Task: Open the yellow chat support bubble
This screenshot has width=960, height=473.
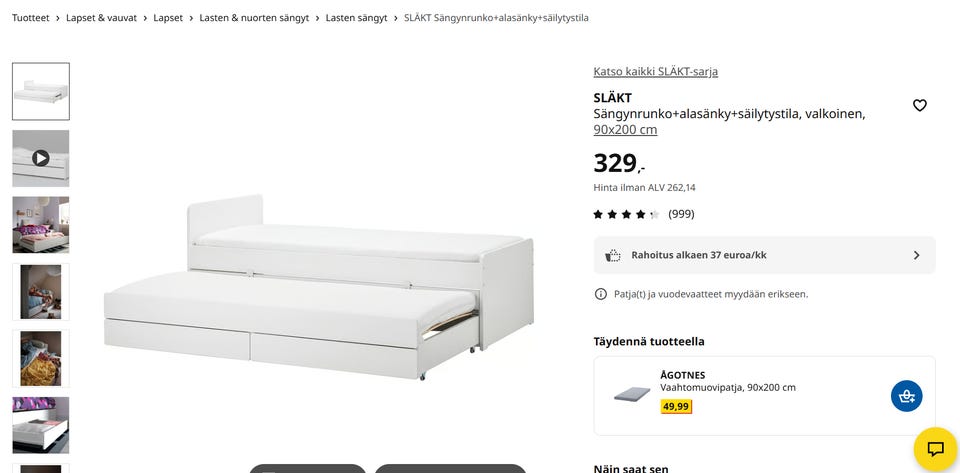Action: 935,449
